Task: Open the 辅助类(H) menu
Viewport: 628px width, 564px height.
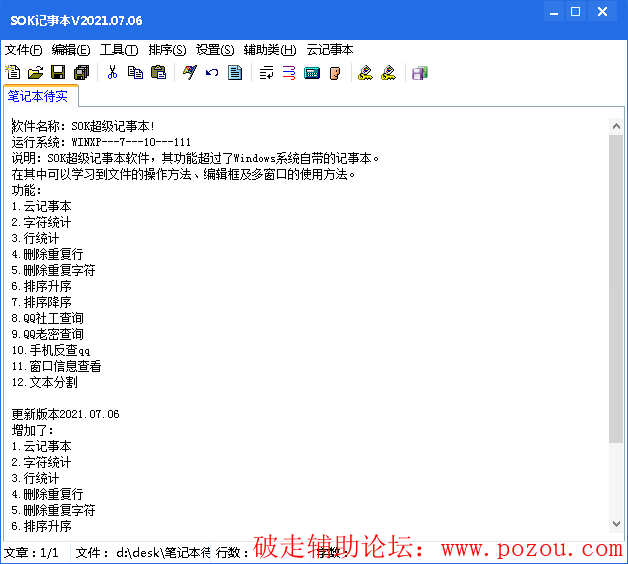Action: (x=270, y=50)
